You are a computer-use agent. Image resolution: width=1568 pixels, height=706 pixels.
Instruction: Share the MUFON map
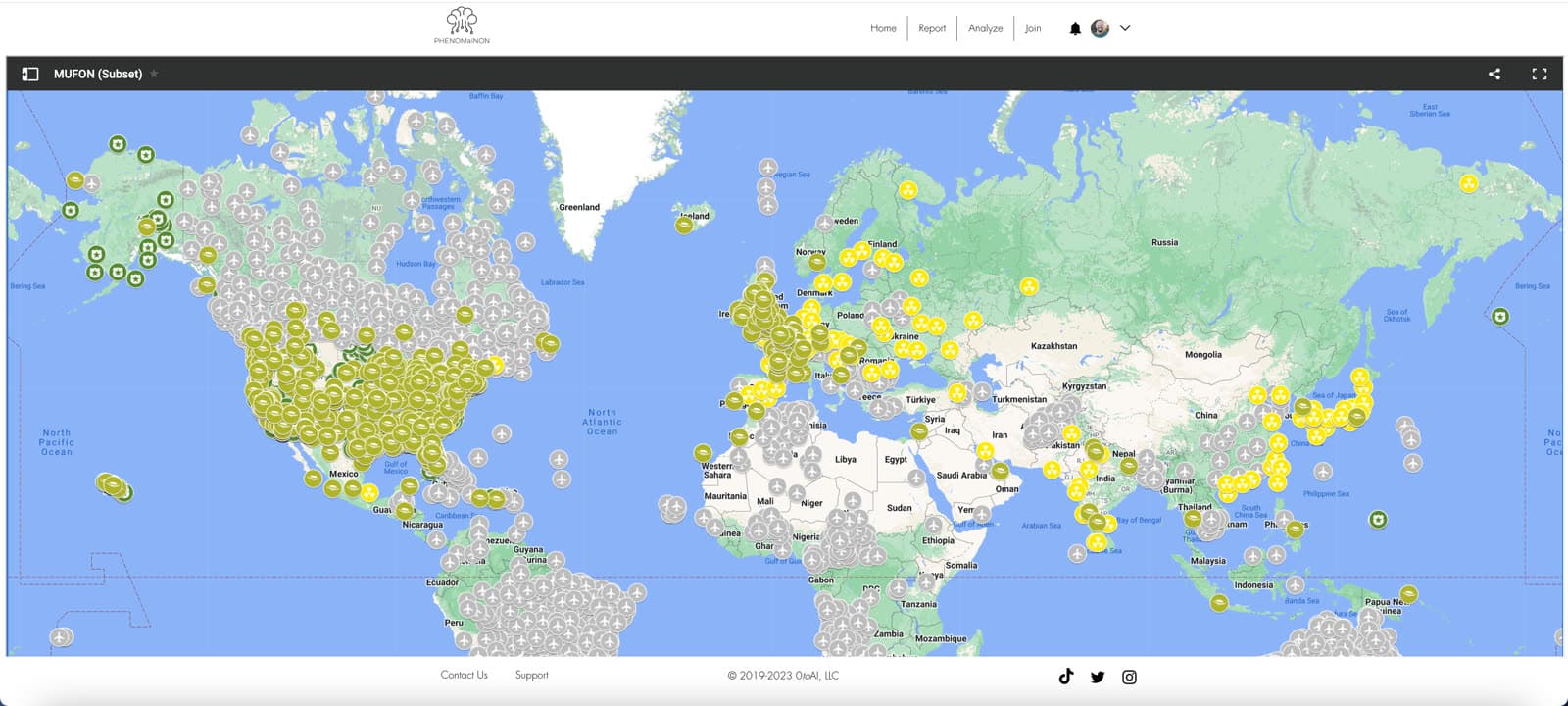pyautogui.click(x=1494, y=74)
